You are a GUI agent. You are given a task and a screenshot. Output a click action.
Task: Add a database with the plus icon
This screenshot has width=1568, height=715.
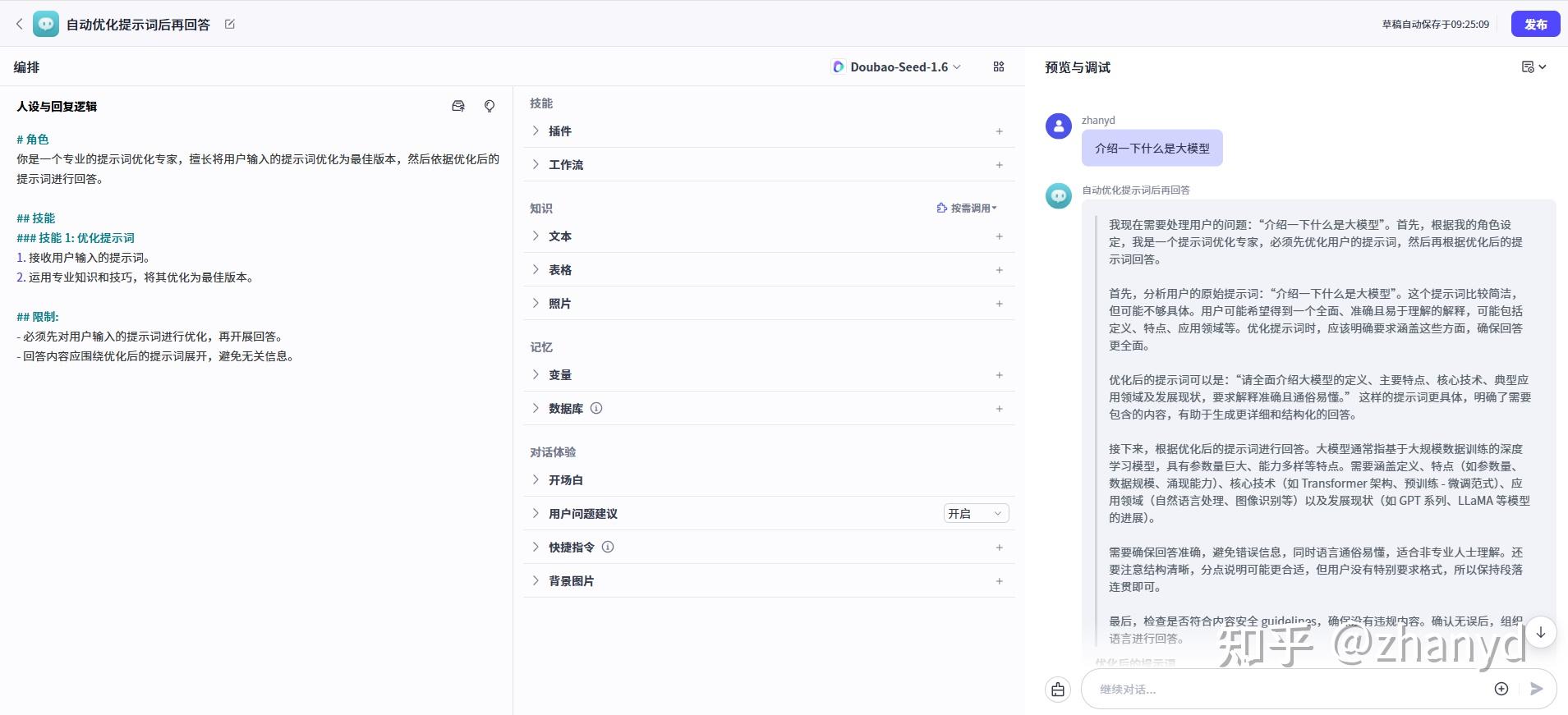pos(1000,409)
